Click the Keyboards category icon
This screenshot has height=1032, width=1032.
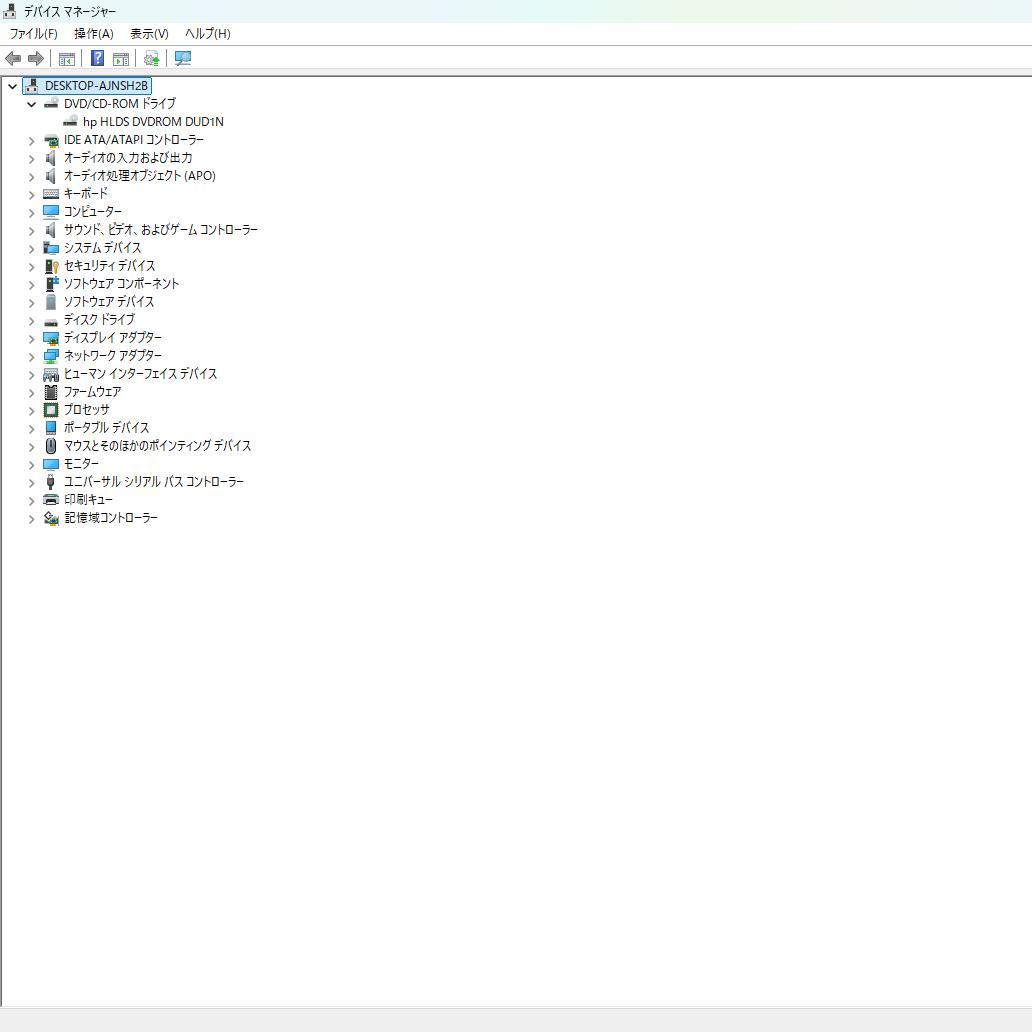[51, 193]
